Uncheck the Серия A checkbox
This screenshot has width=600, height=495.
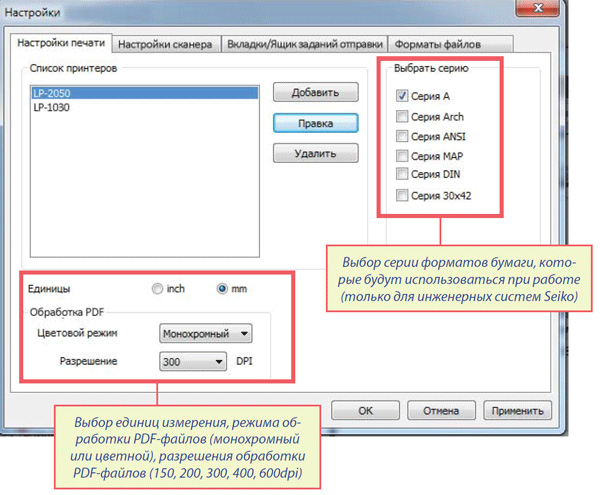tap(402, 97)
